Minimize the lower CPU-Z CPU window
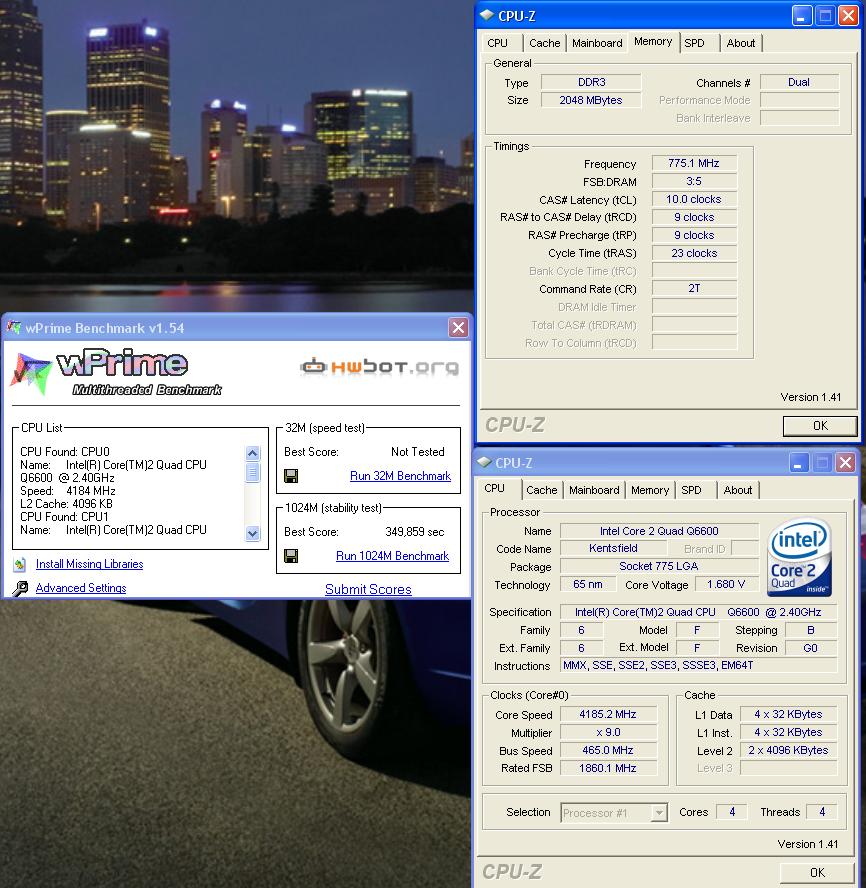This screenshot has height=888, width=866. pos(799,463)
